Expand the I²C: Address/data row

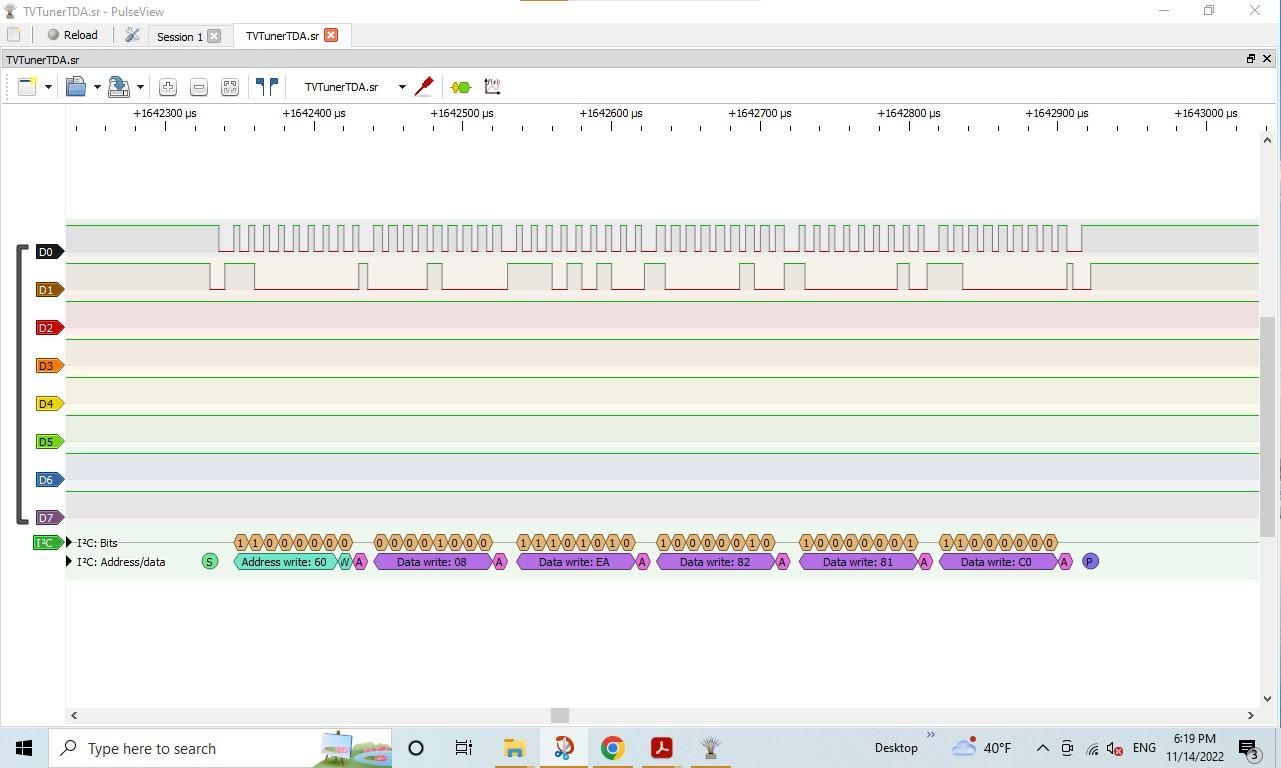pyautogui.click(x=68, y=561)
